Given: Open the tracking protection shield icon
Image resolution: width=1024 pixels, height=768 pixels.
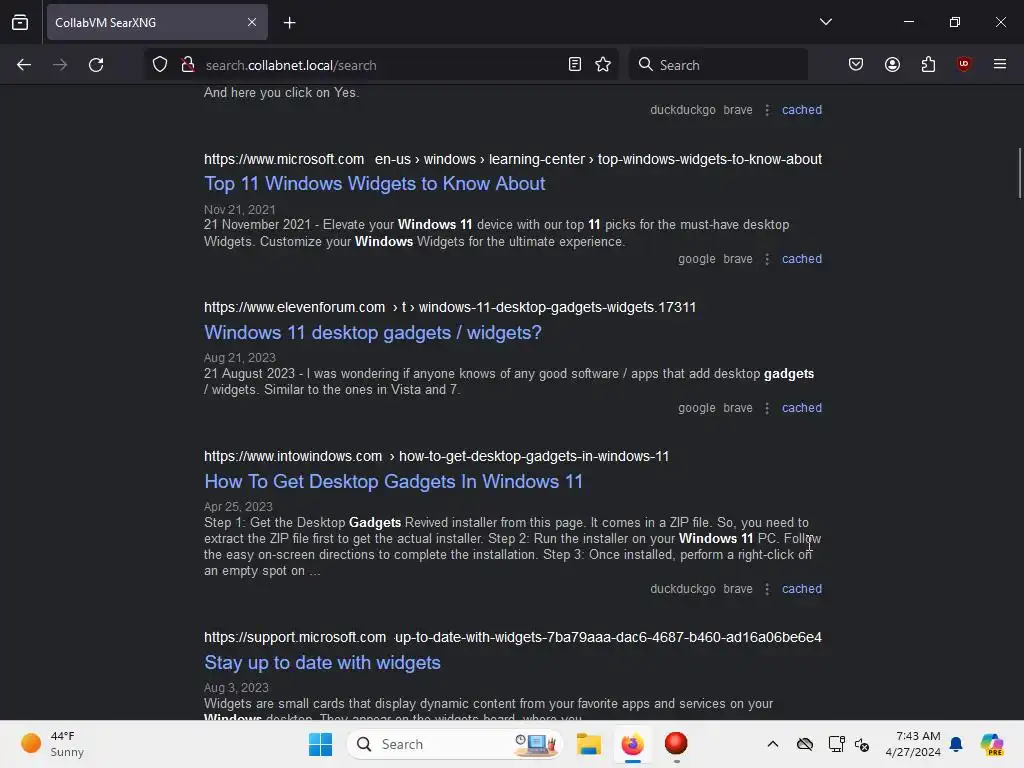Looking at the screenshot, I should 160,65.
